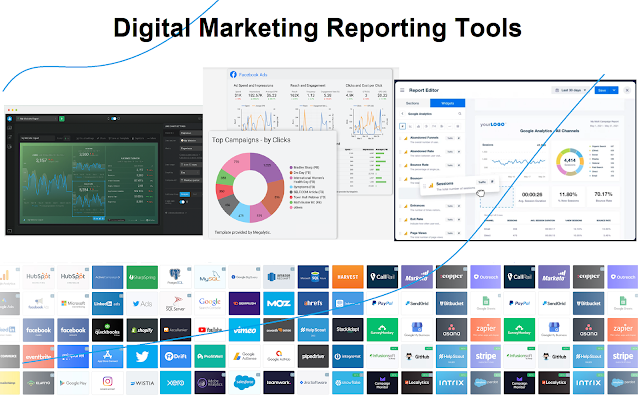The image size is (640, 400).
Task: Check the Abandoned Rate widget box
Action: pos(458,152)
